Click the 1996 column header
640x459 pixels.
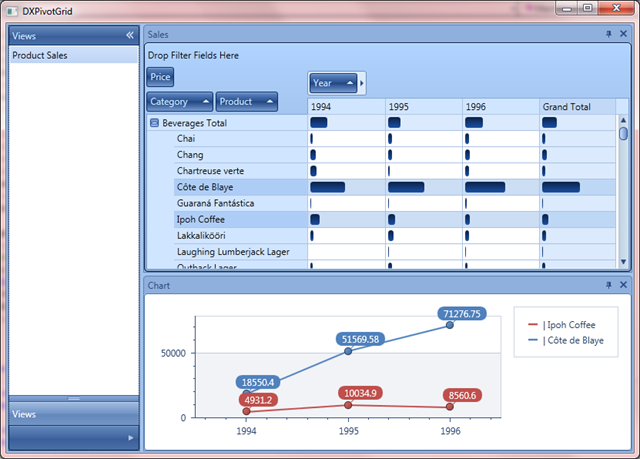click(501, 107)
